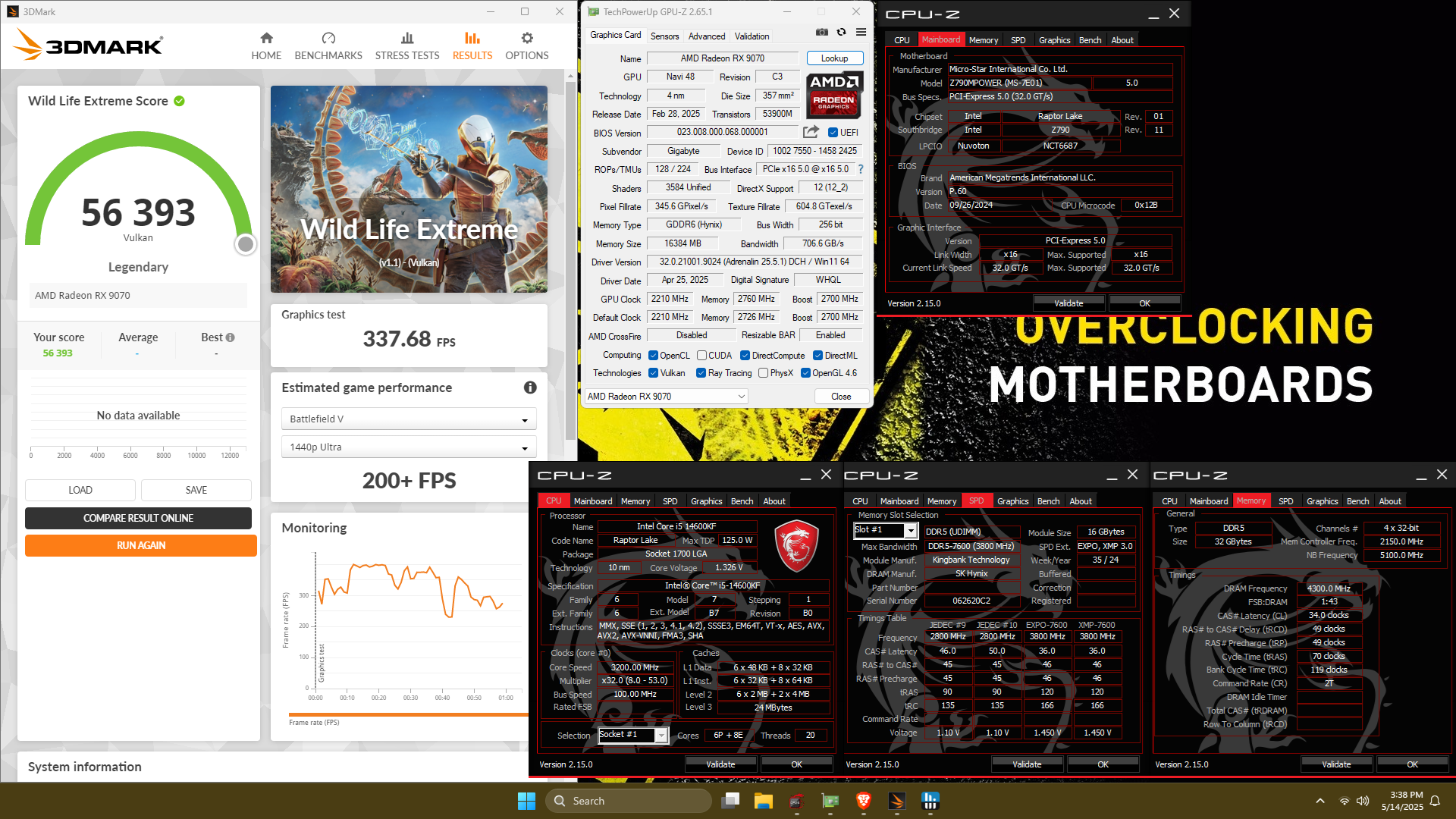Image resolution: width=1456 pixels, height=819 pixels.
Task: Open the 3DMark taskbar icon
Action: coord(896,801)
